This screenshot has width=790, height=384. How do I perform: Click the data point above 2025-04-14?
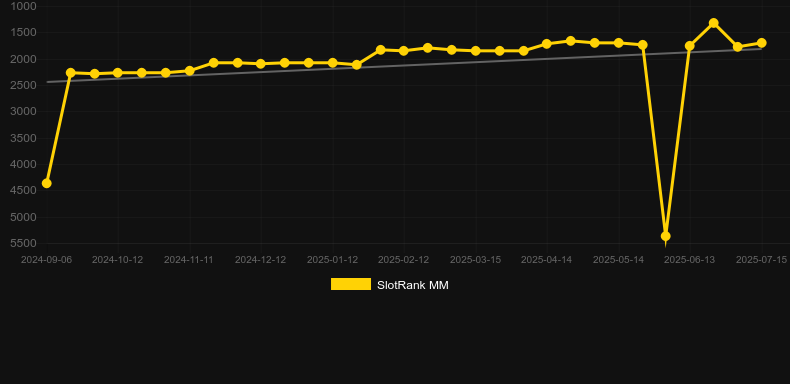tap(547, 44)
